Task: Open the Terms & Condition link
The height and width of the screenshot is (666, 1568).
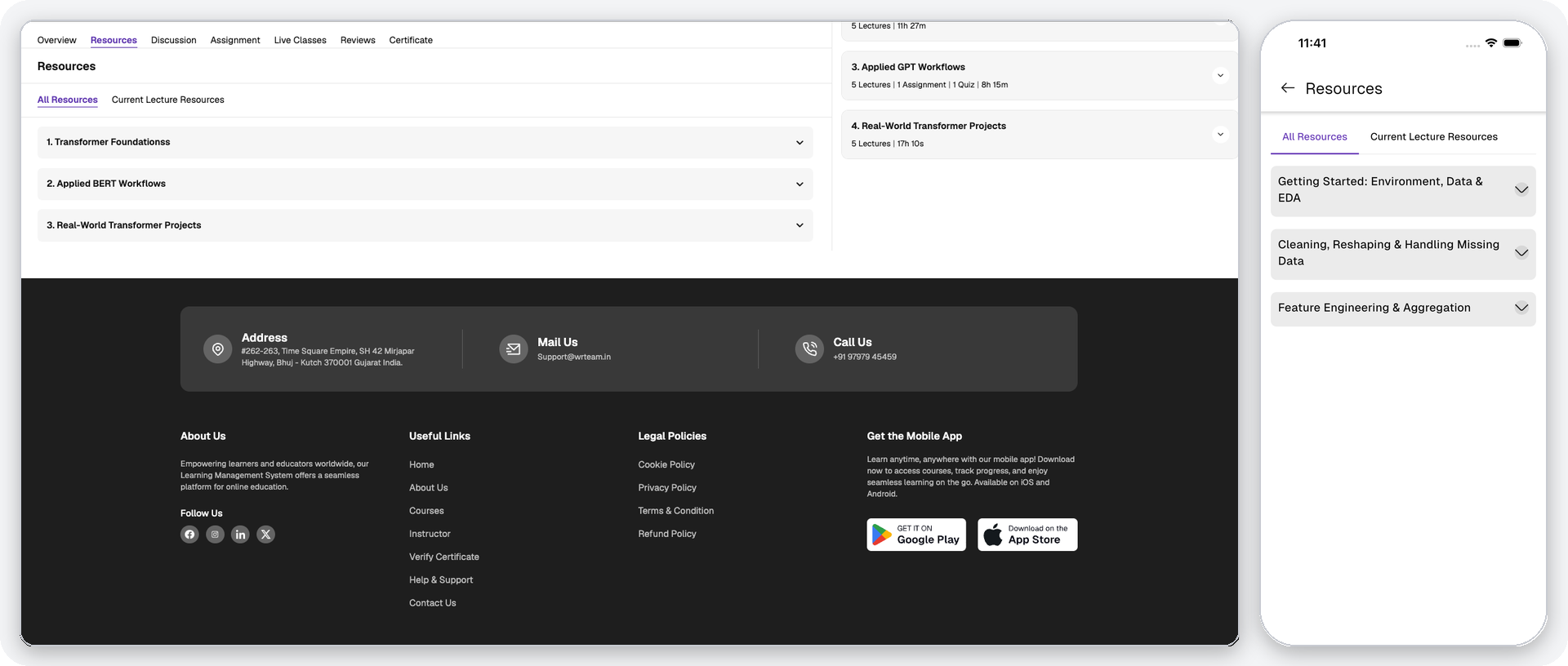Action: 676,511
